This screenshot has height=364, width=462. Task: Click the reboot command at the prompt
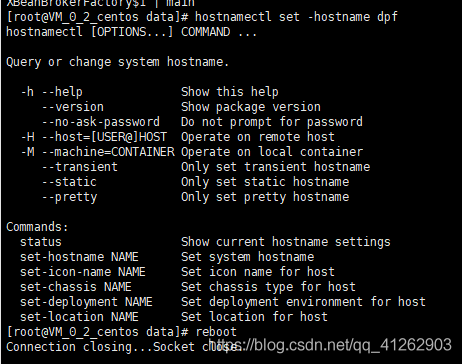tap(216, 332)
